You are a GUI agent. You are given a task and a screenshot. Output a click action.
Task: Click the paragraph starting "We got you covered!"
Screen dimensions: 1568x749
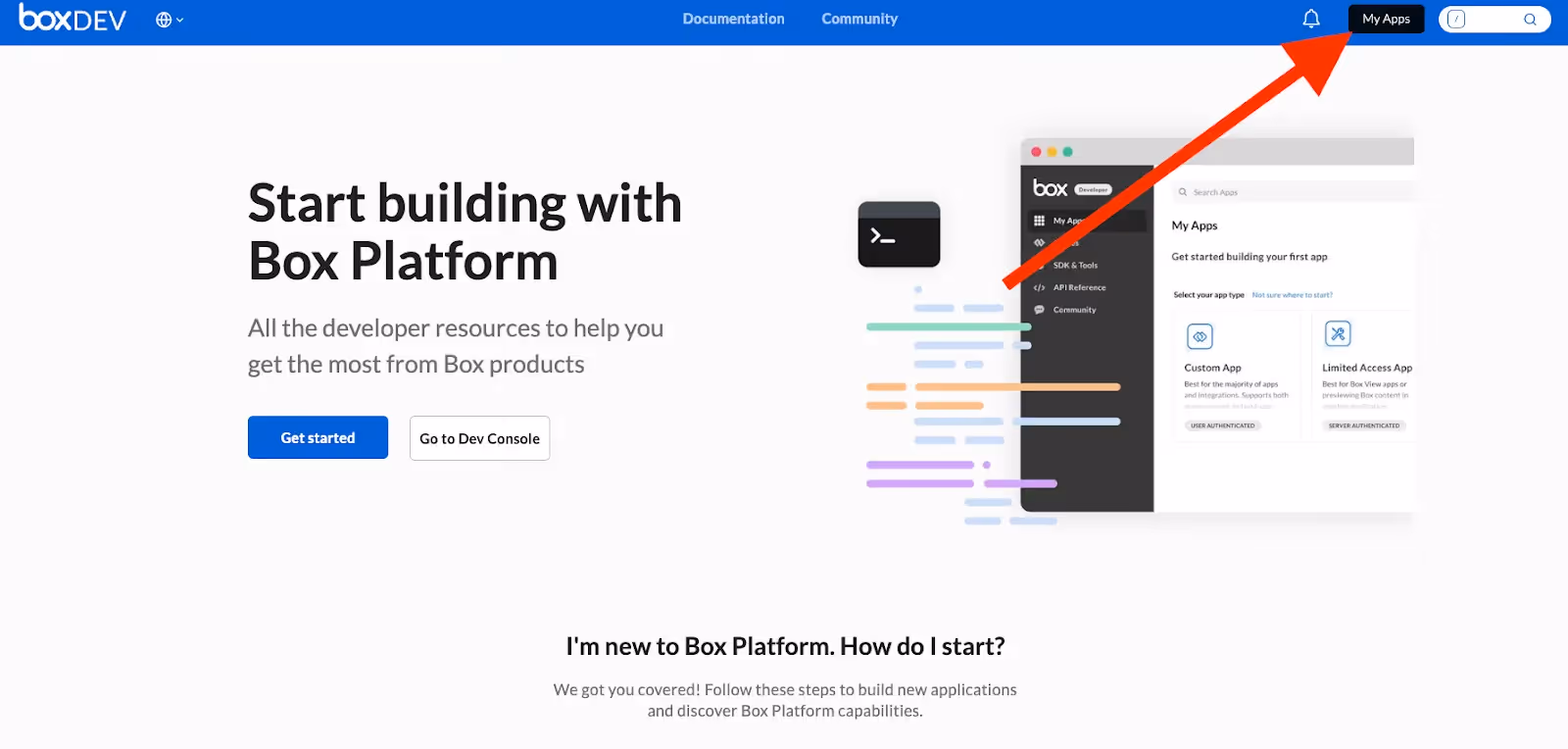click(x=785, y=700)
